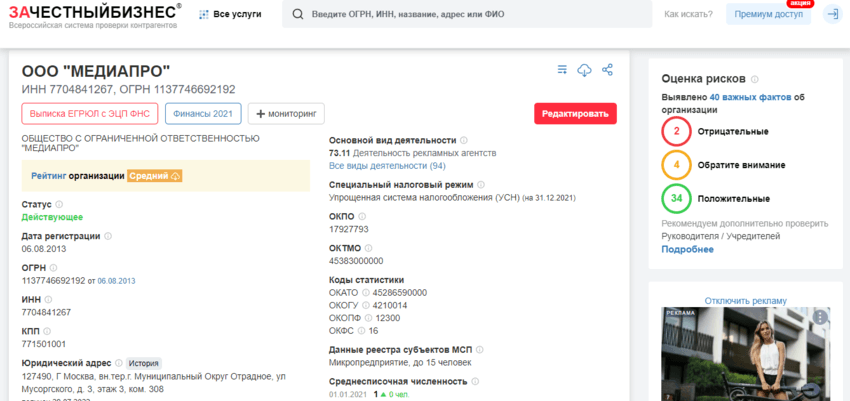850x401 pixels.
Task: Open the Финансы 2021 button
Action: tap(203, 114)
